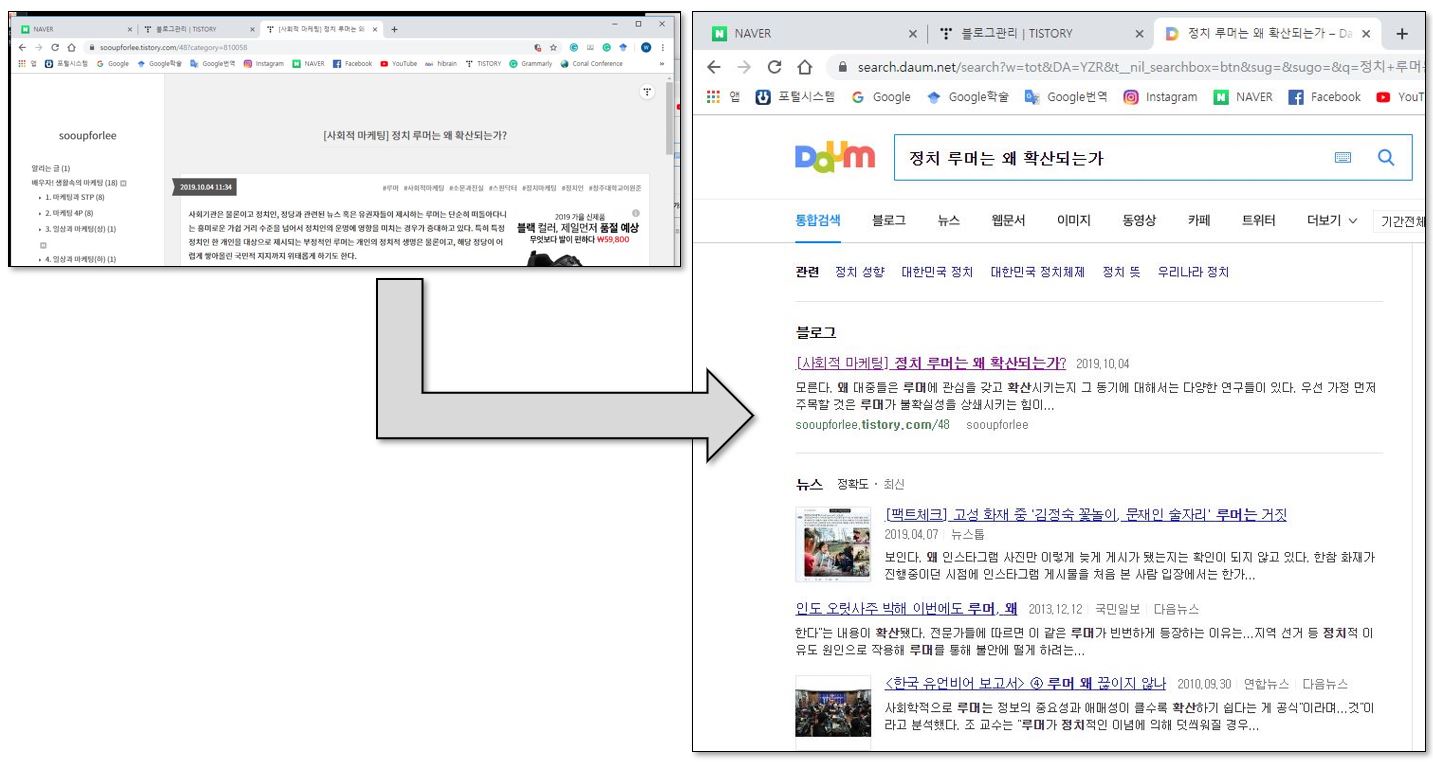Open category 2. 마케팅 4P (8)
The image size is (1433, 762).
(67, 213)
